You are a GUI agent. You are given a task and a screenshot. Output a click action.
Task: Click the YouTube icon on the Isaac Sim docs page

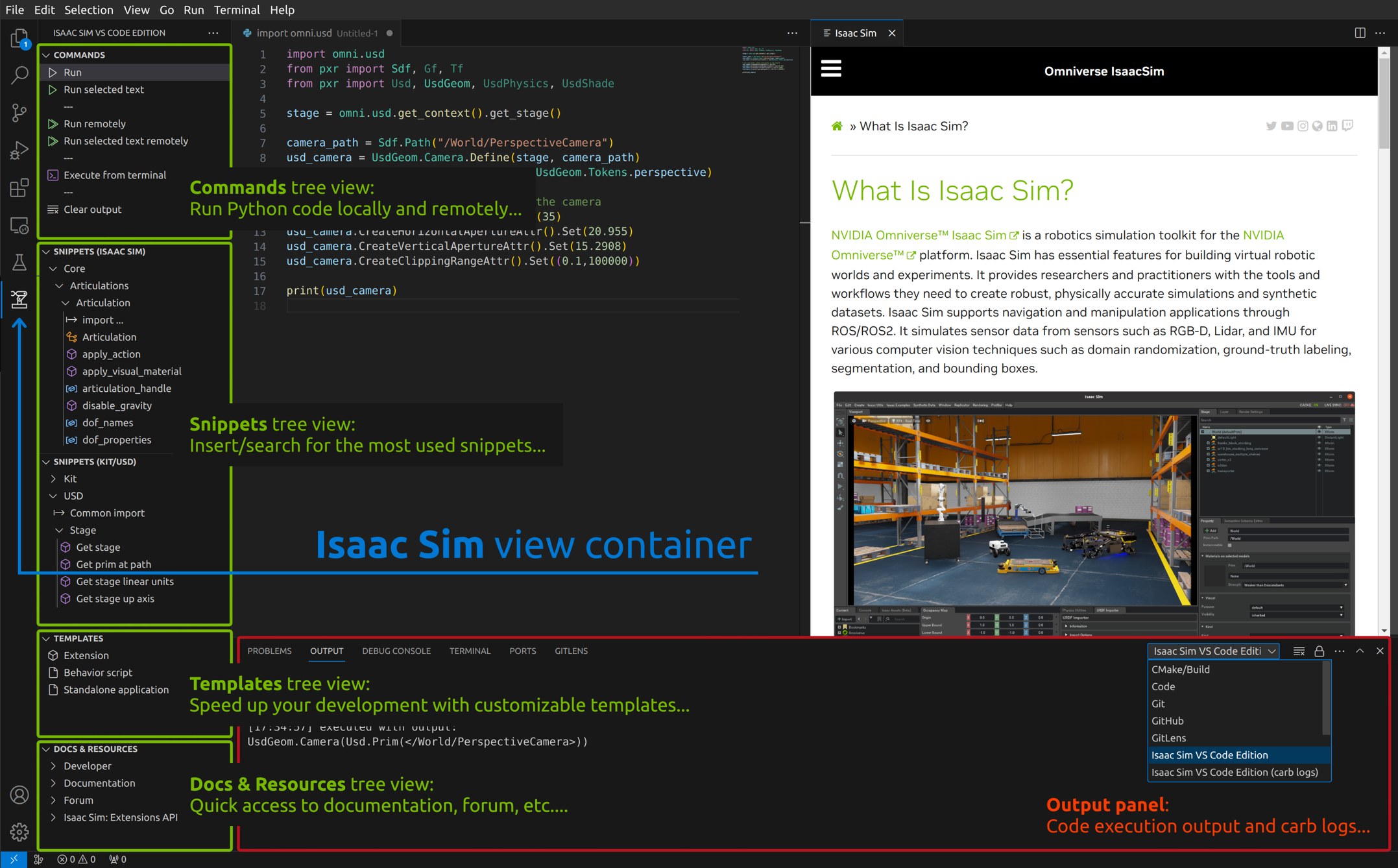pos(1287,126)
